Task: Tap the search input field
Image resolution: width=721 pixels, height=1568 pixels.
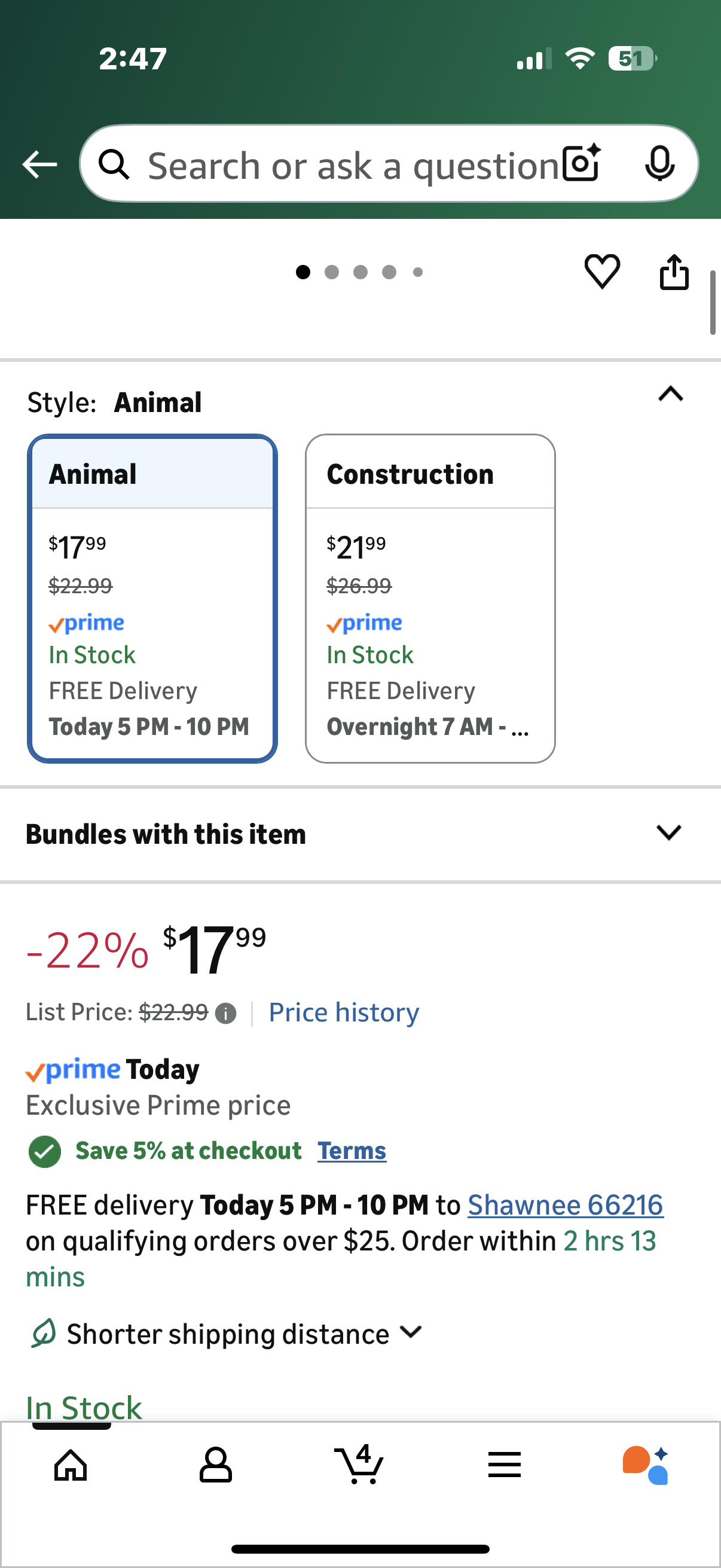Action: (353, 164)
